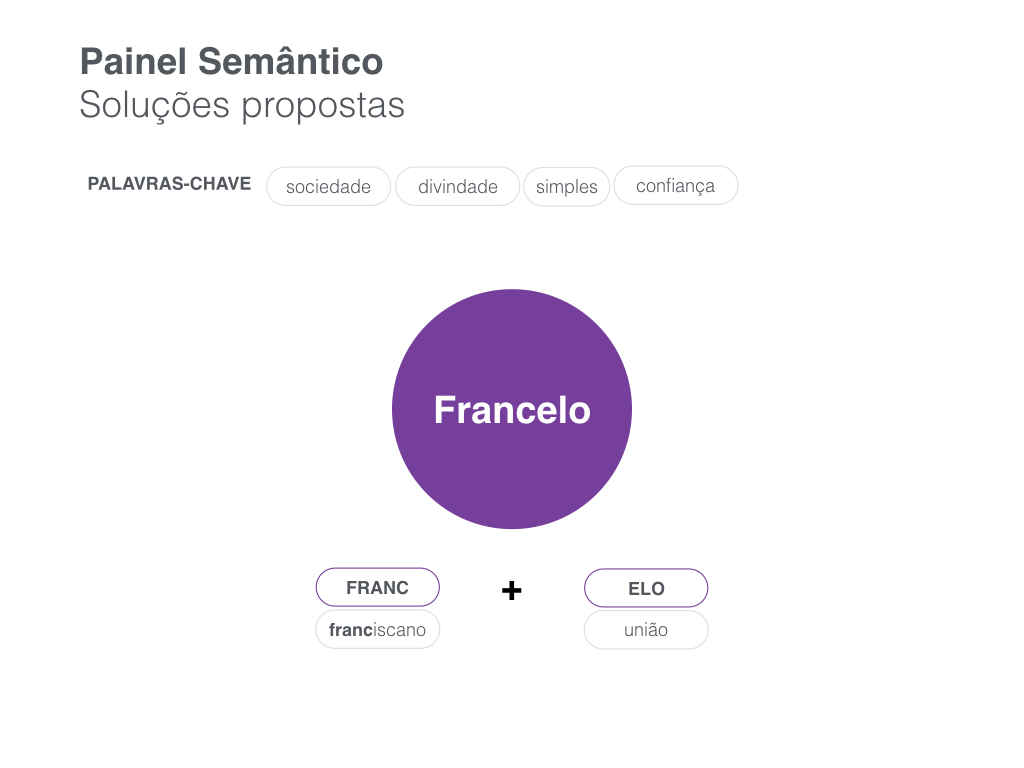This screenshot has height=768, width=1024.
Task: Click the Painel Semântico heading
Action: 231,61
